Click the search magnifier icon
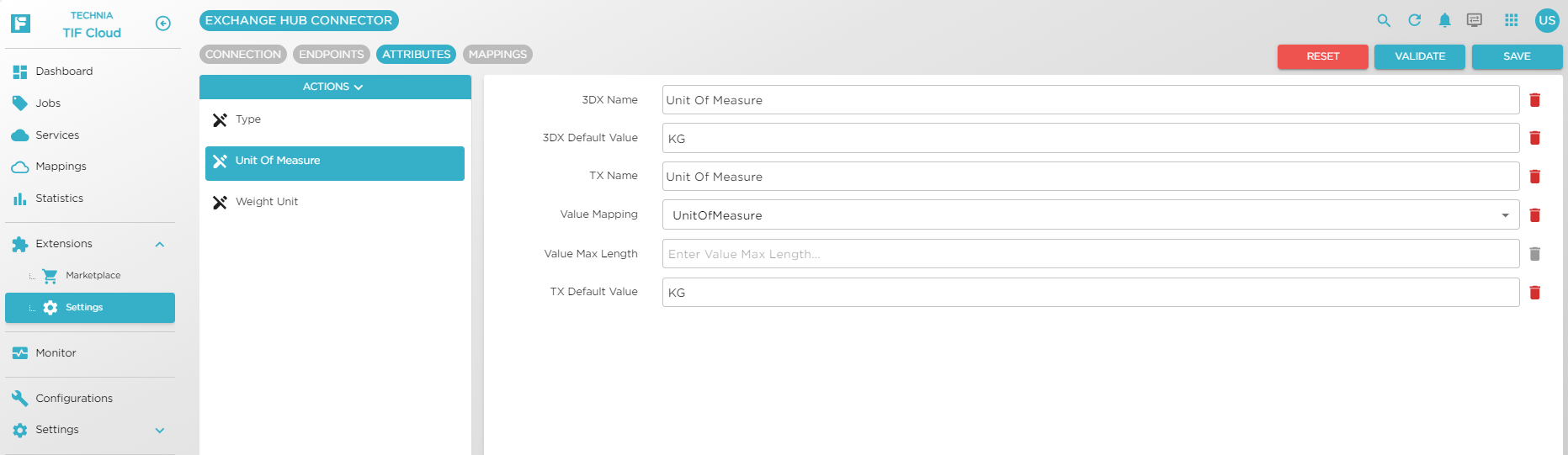This screenshot has width=1568, height=455. [x=1384, y=20]
